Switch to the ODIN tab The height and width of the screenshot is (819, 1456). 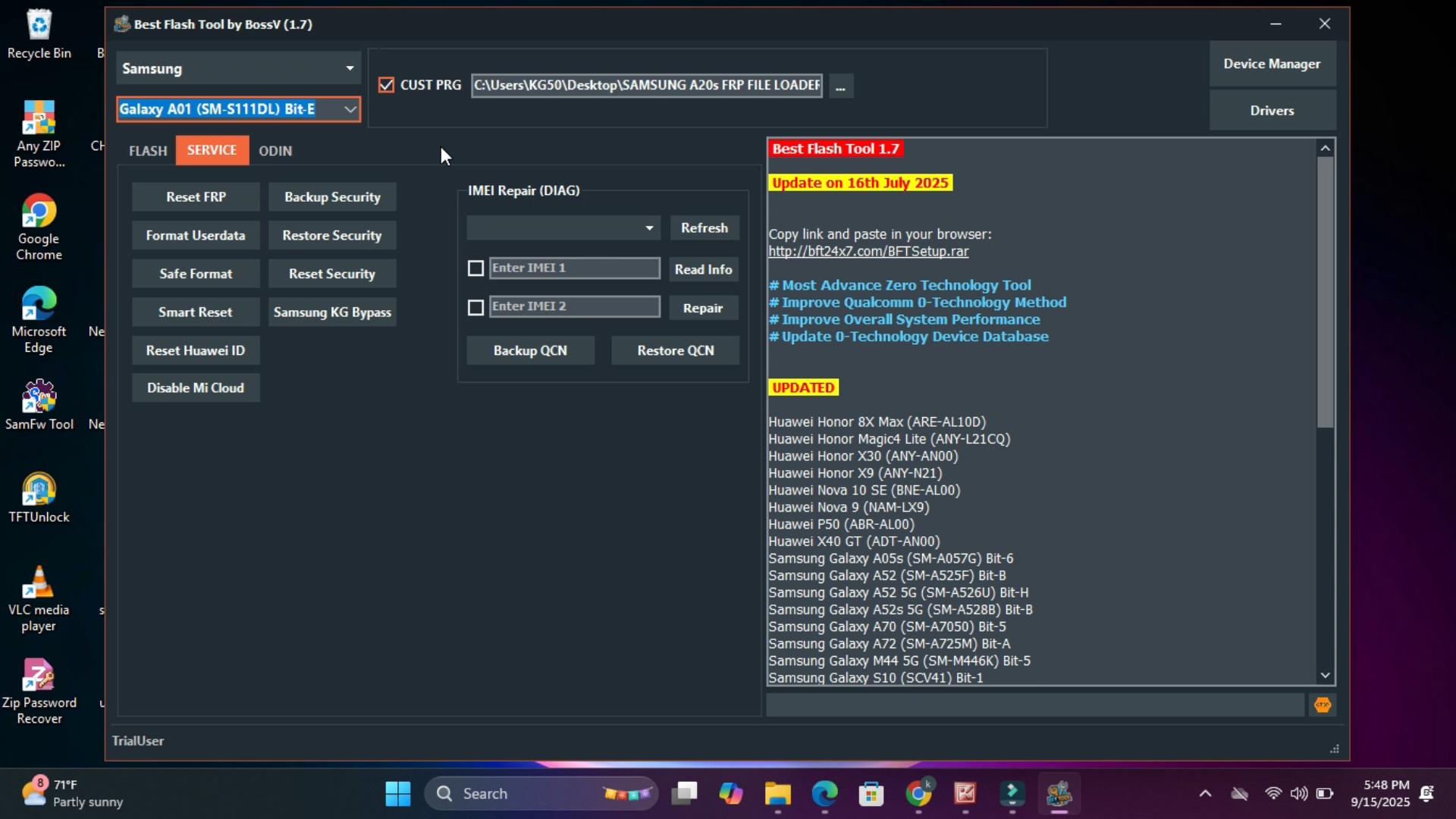coord(275,151)
